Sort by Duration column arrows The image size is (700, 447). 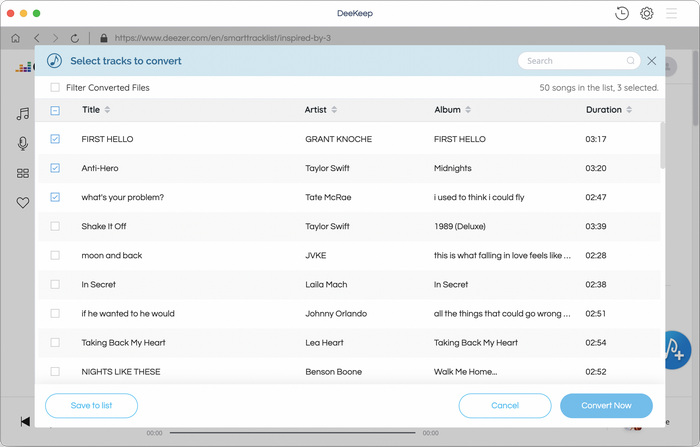(x=629, y=110)
